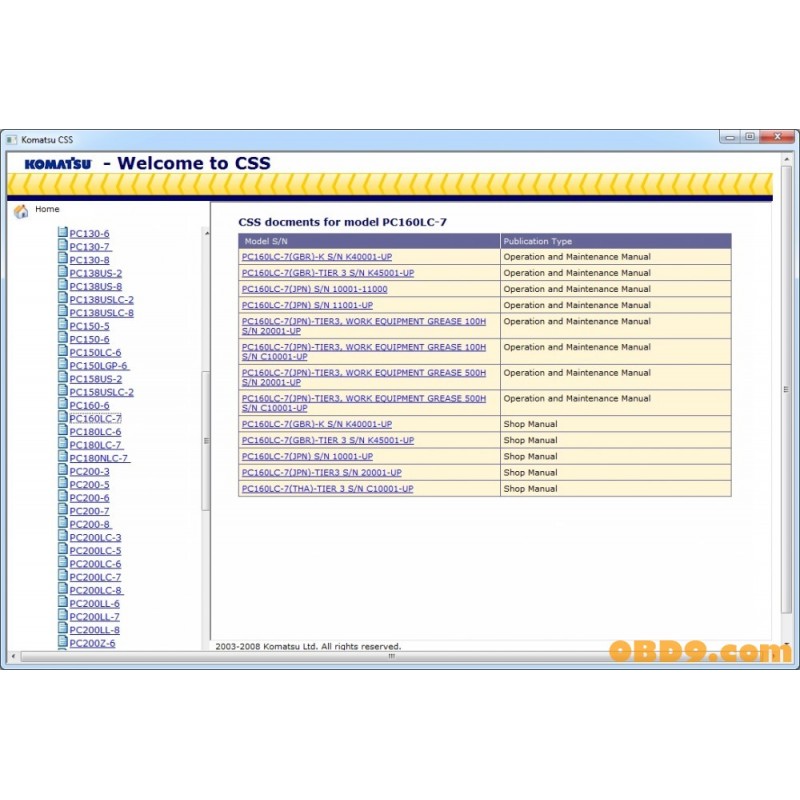
Task: Open JPN-TIER3 GREASE 500H S/N C10001-UP link
Action: (x=364, y=403)
